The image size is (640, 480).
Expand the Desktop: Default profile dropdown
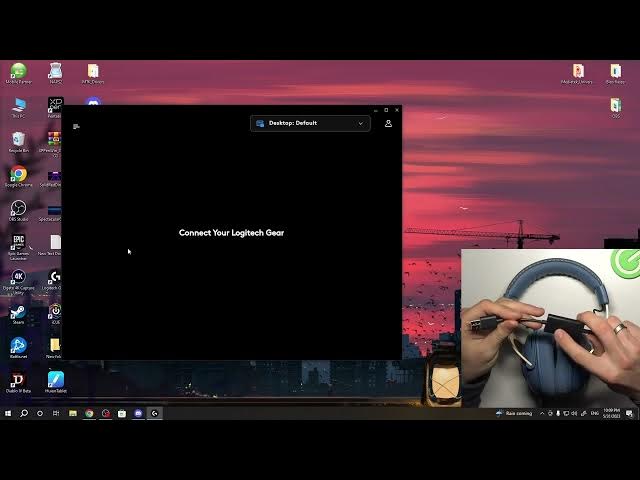pos(310,123)
